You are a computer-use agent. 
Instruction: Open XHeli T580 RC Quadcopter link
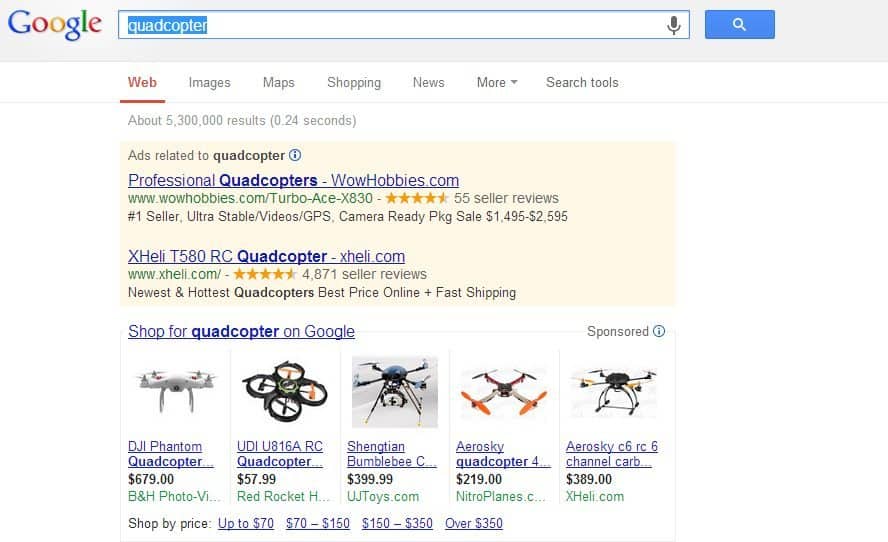(x=266, y=256)
